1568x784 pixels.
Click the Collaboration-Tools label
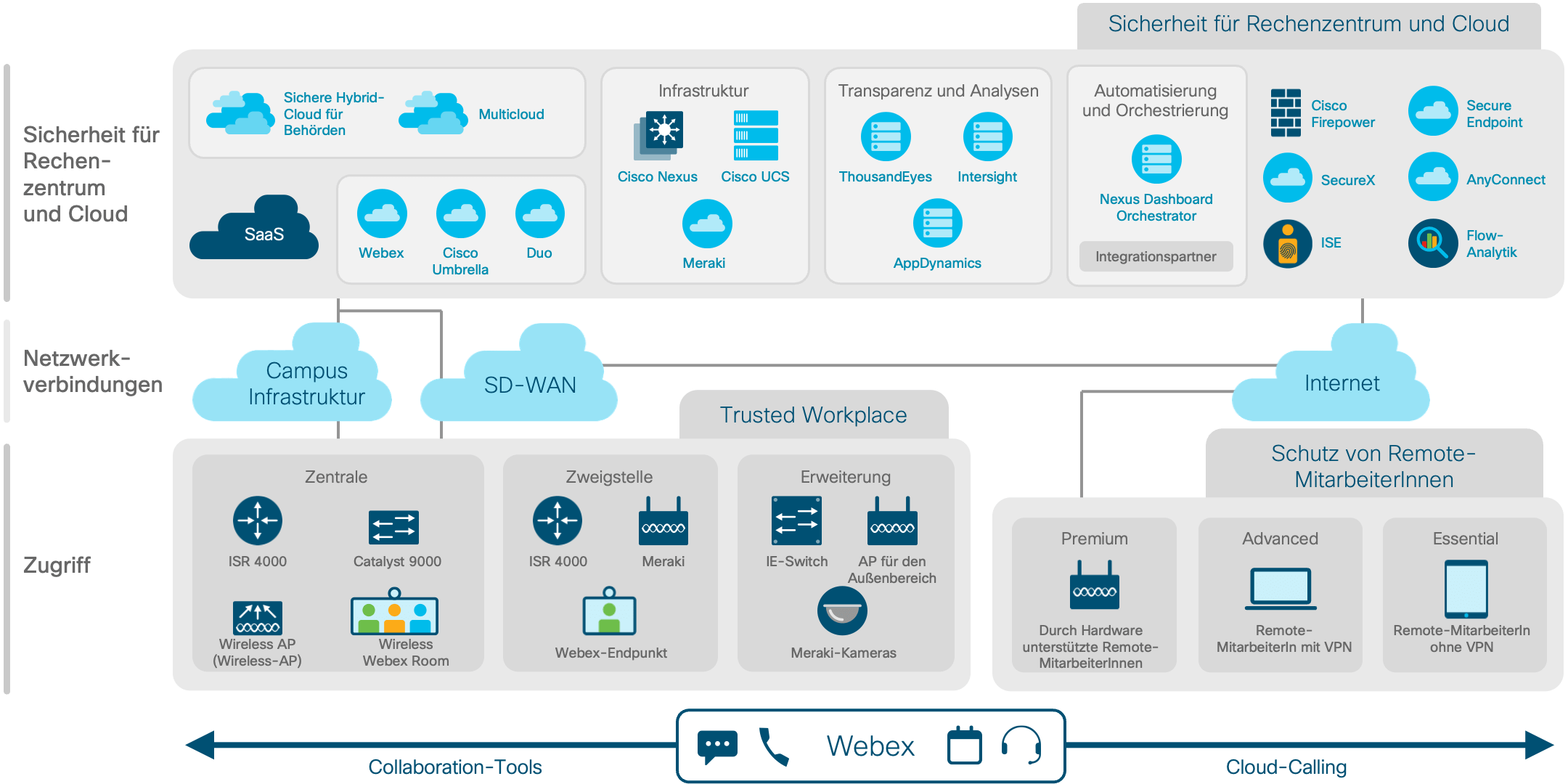tap(455, 767)
